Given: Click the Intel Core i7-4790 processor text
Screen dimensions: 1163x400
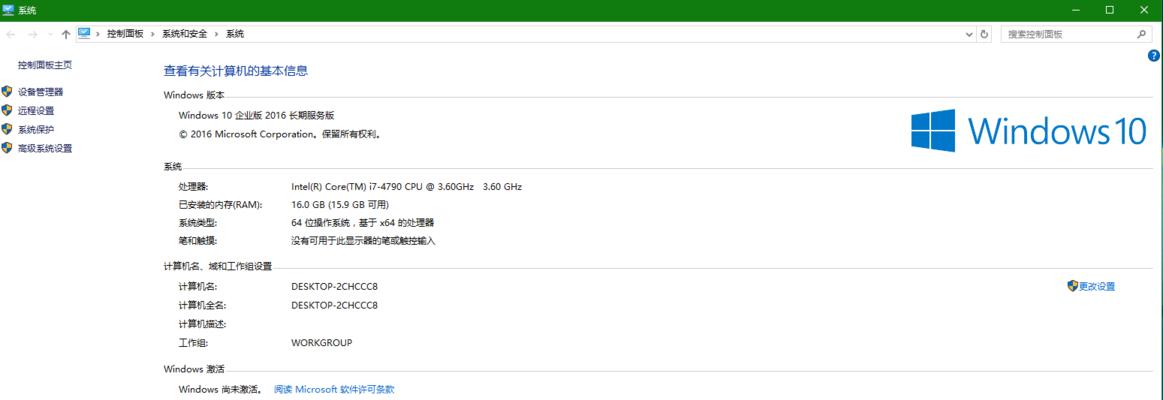Looking at the screenshot, I should tap(406, 186).
